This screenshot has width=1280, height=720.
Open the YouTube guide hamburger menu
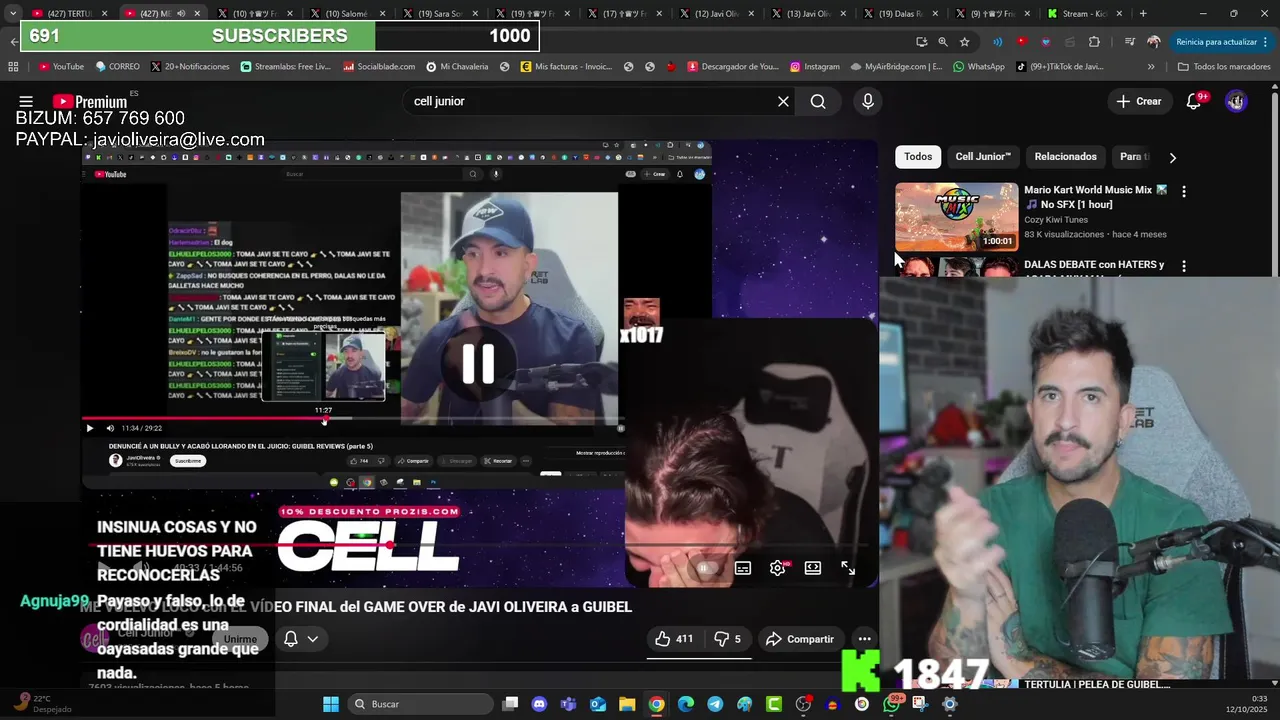[x=26, y=101]
